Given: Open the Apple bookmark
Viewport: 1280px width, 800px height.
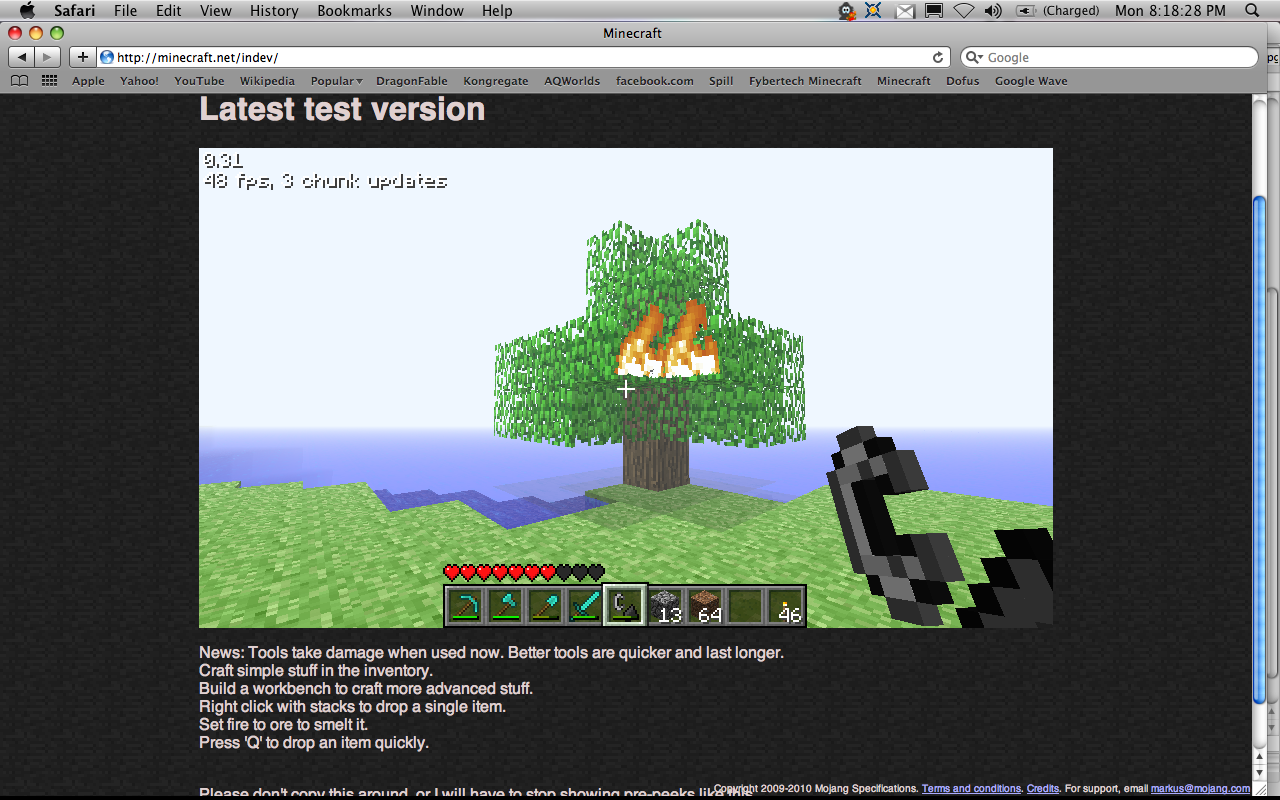Looking at the screenshot, I should pos(88,81).
